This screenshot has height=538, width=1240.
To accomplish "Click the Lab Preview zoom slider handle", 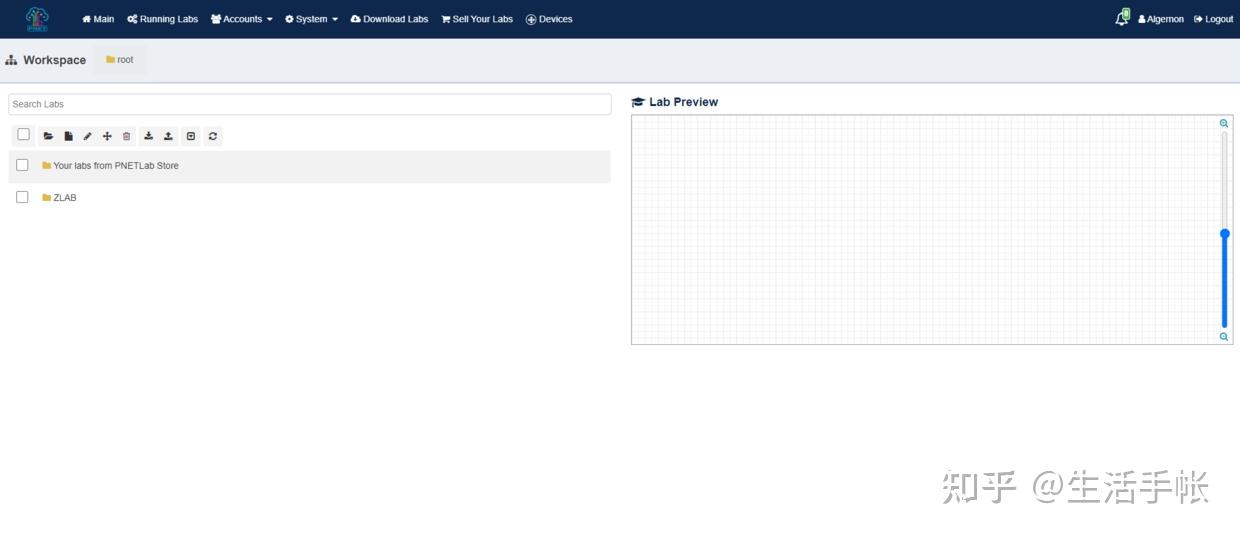I will point(1224,234).
